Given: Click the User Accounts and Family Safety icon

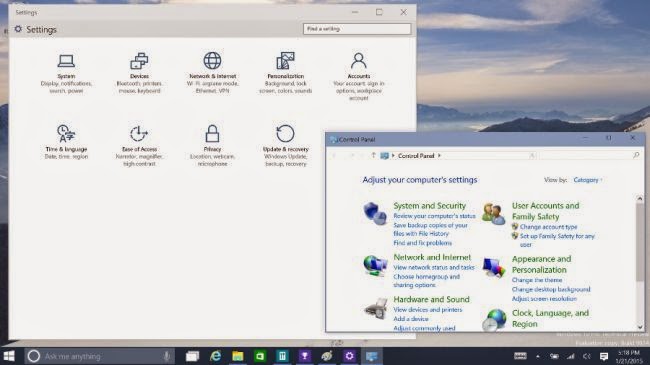Looking at the screenshot, I should tap(494, 214).
